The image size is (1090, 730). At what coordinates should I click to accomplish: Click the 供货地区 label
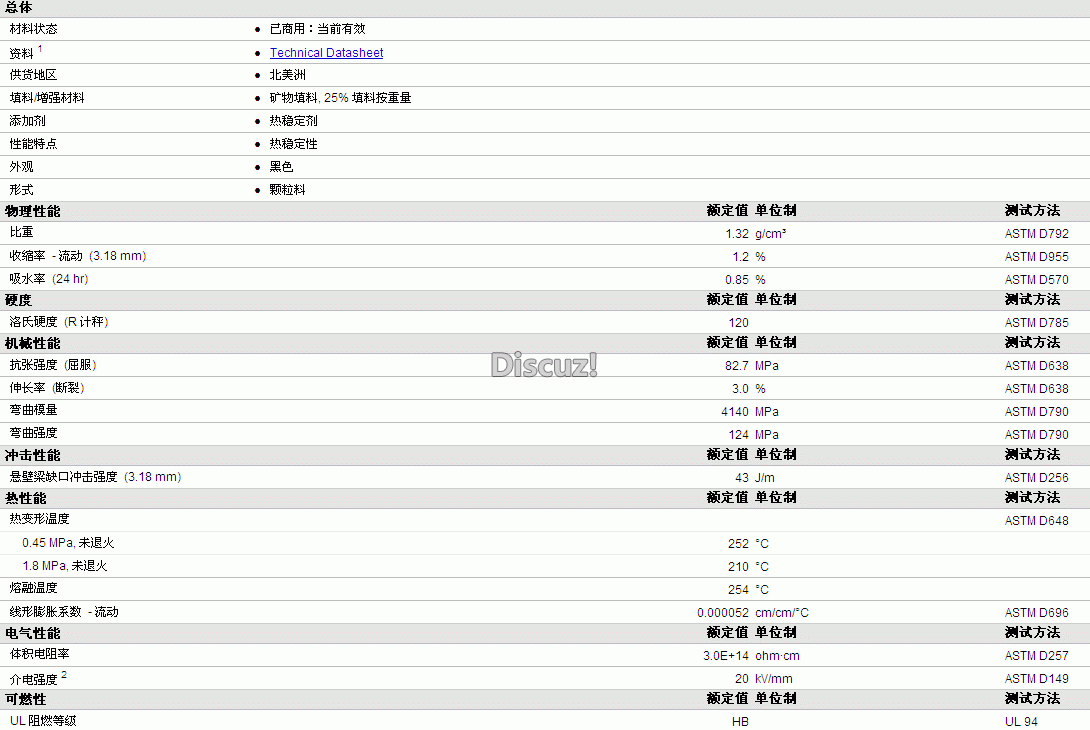click(x=33, y=75)
